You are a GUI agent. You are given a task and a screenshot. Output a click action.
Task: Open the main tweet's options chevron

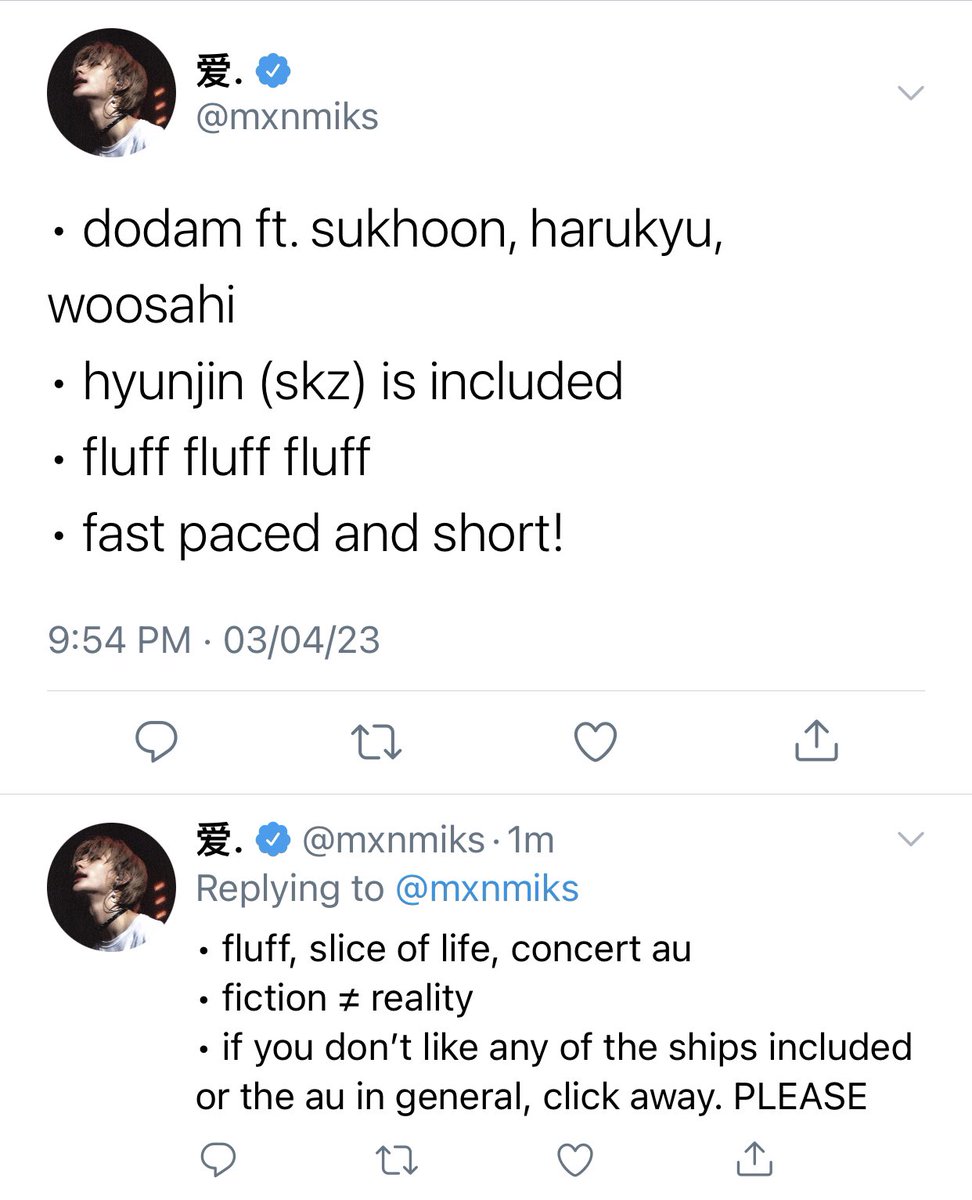(911, 93)
